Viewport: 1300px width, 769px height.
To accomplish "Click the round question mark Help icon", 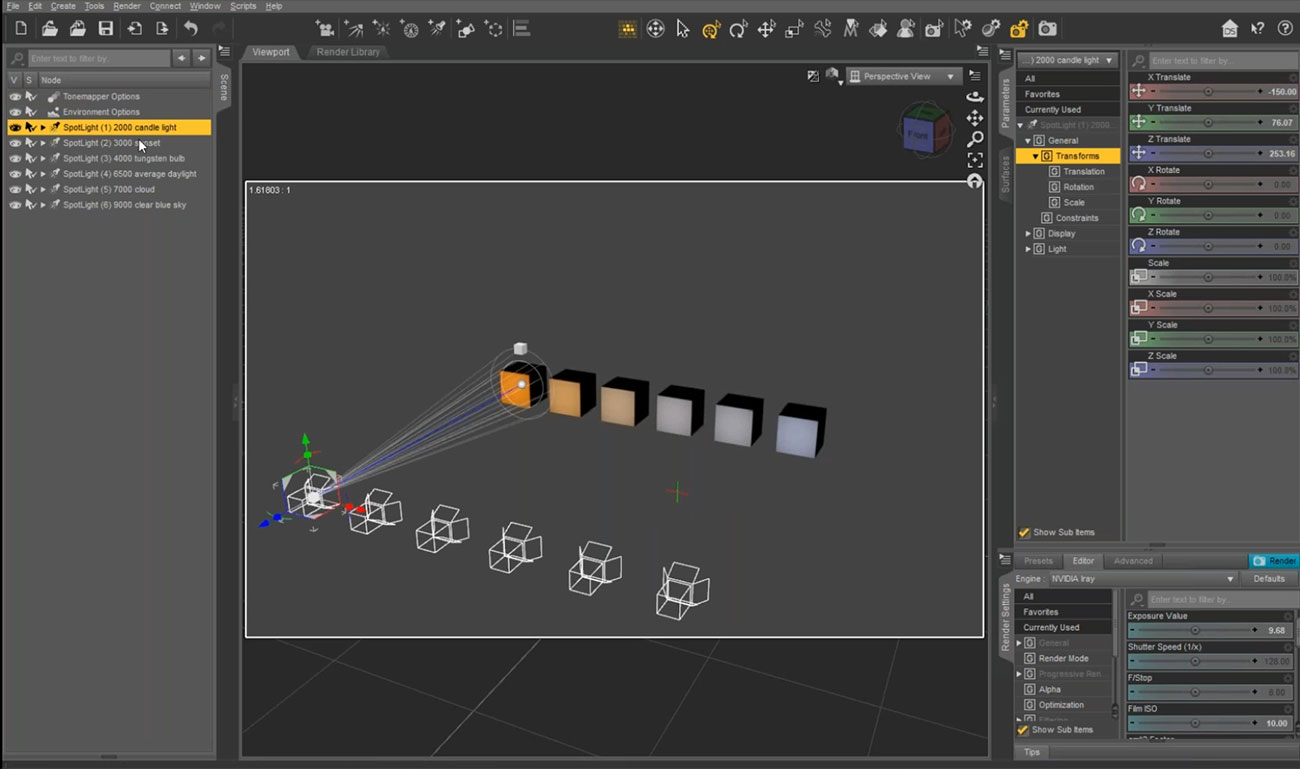I will [1285, 29].
